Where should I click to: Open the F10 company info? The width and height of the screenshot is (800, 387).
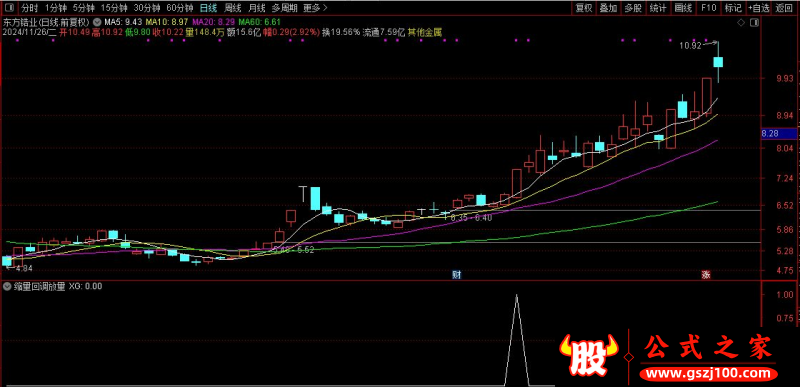708,8
